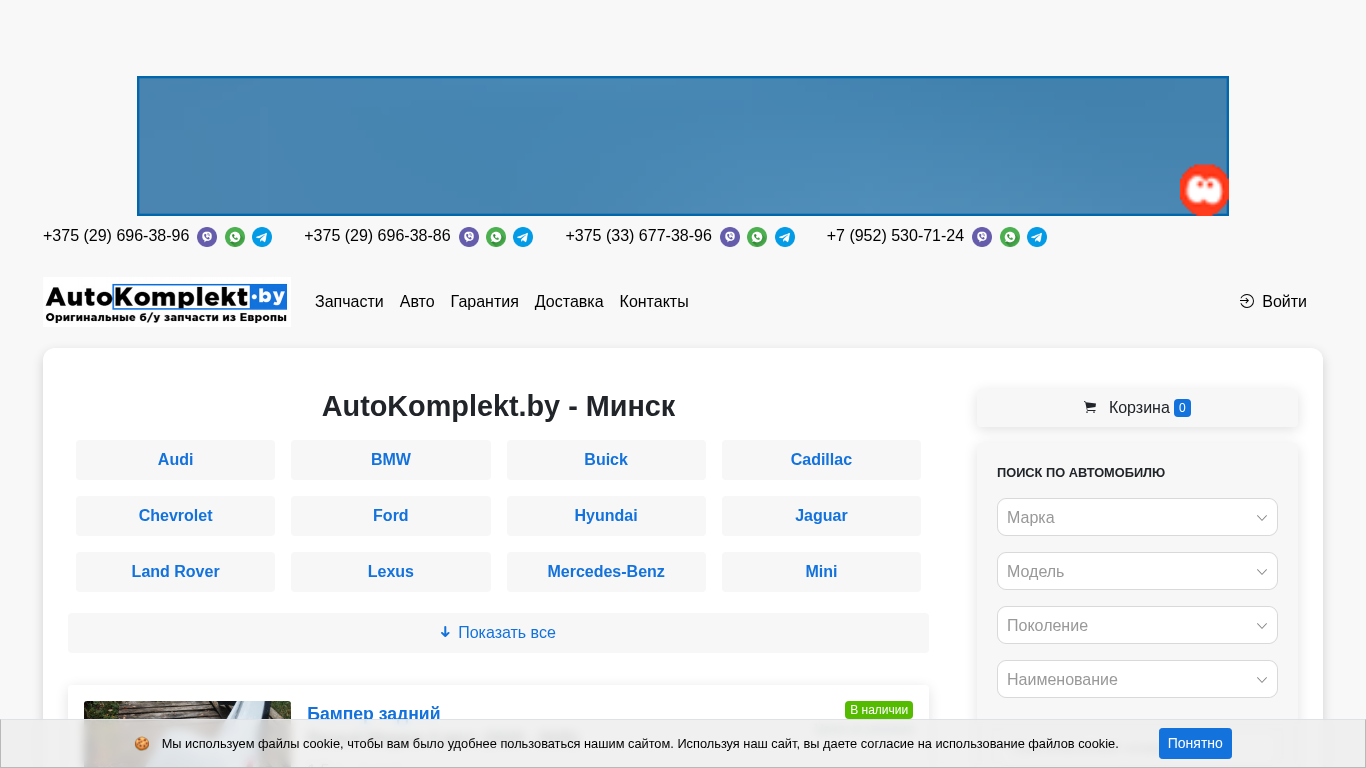This screenshot has height=768, width=1366.
Task: Open the Контакты menu item
Action: (x=654, y=302)
